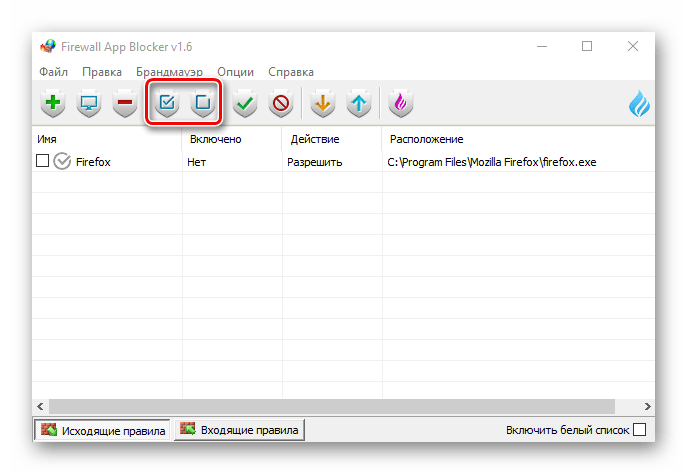This screenshot has height=474, width=687.
Task: Open the Файл menu
Action: [53, 72]
